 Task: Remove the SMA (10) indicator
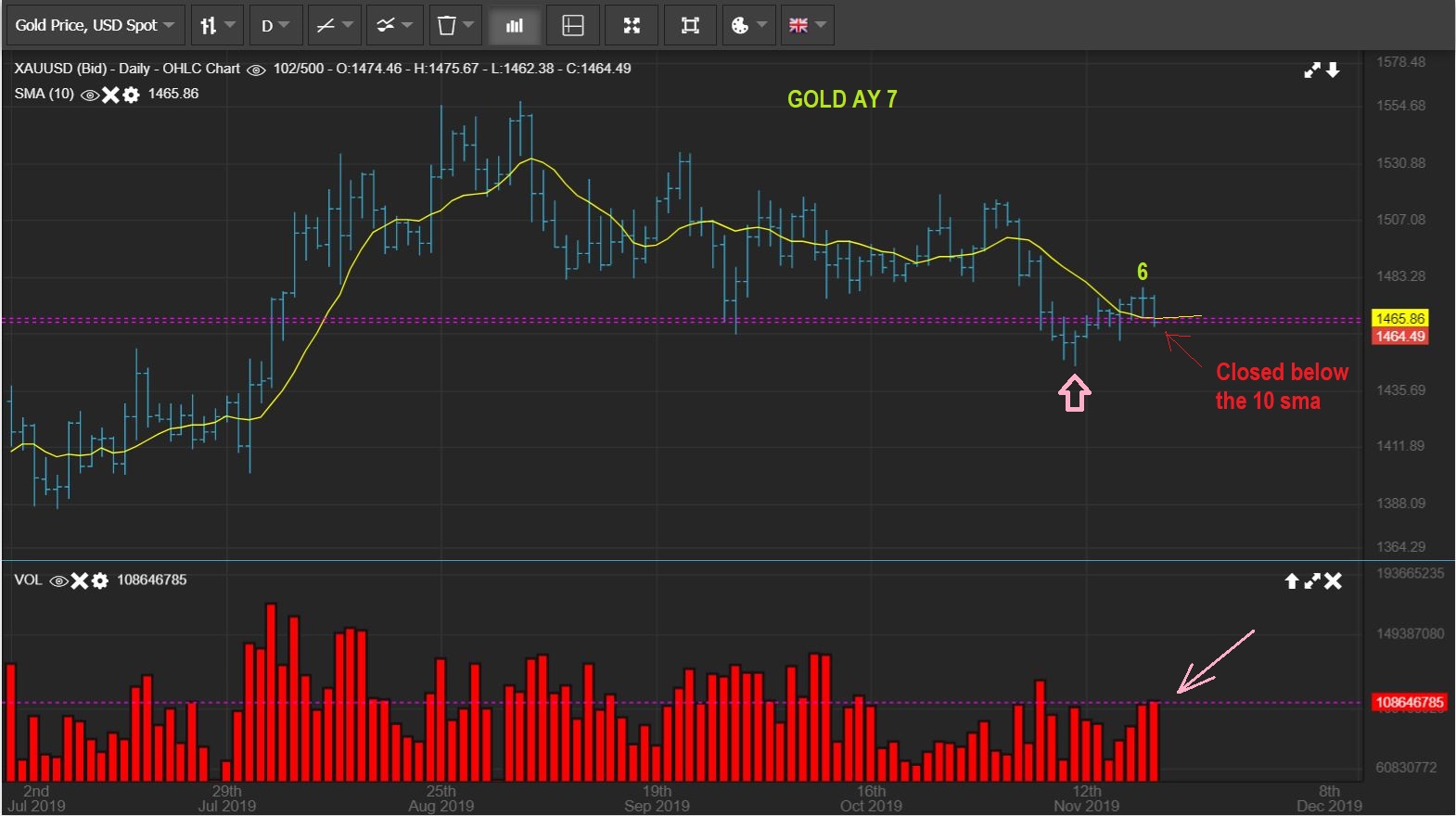[110, 95]
